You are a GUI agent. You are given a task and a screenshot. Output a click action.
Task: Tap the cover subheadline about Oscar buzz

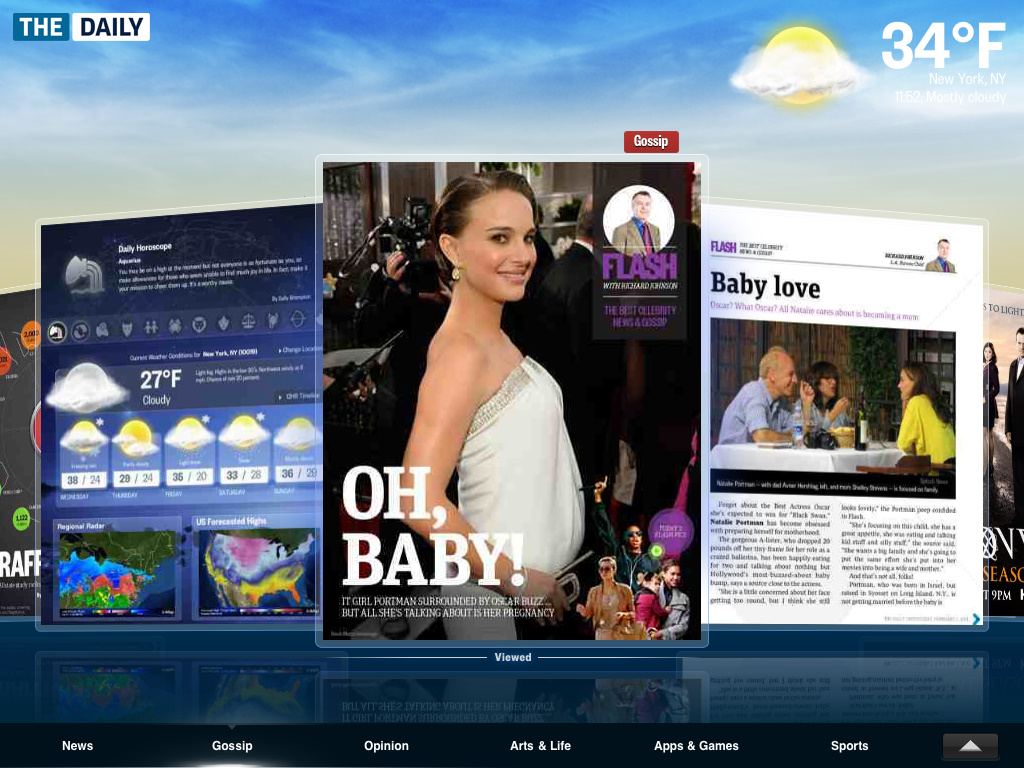point(448,607)
